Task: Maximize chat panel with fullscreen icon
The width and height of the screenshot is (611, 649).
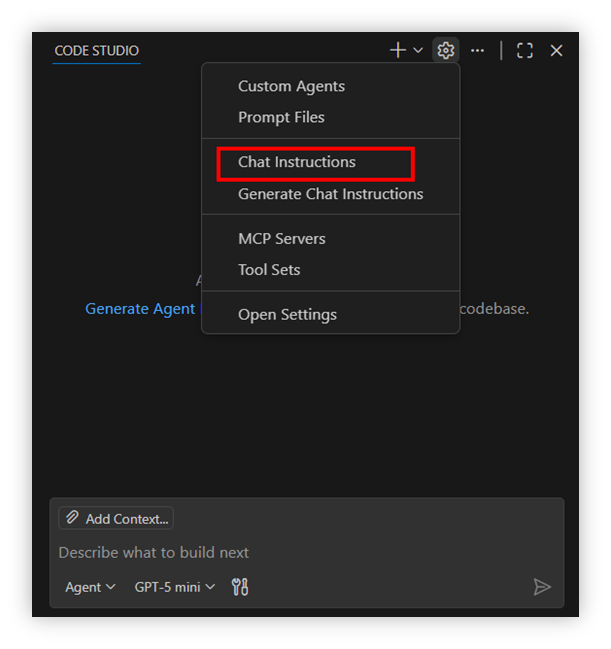Action: point(525,50)
